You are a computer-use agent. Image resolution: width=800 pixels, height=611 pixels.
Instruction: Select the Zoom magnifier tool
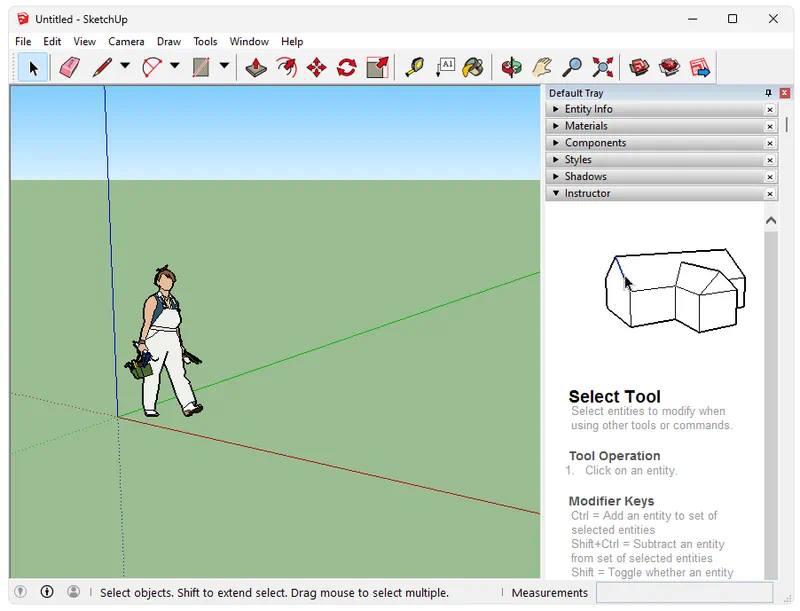(572, 68)
